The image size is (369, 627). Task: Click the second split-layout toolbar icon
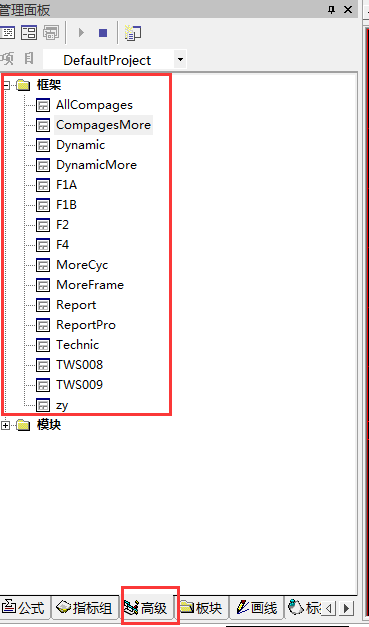(x=29, y=33)
